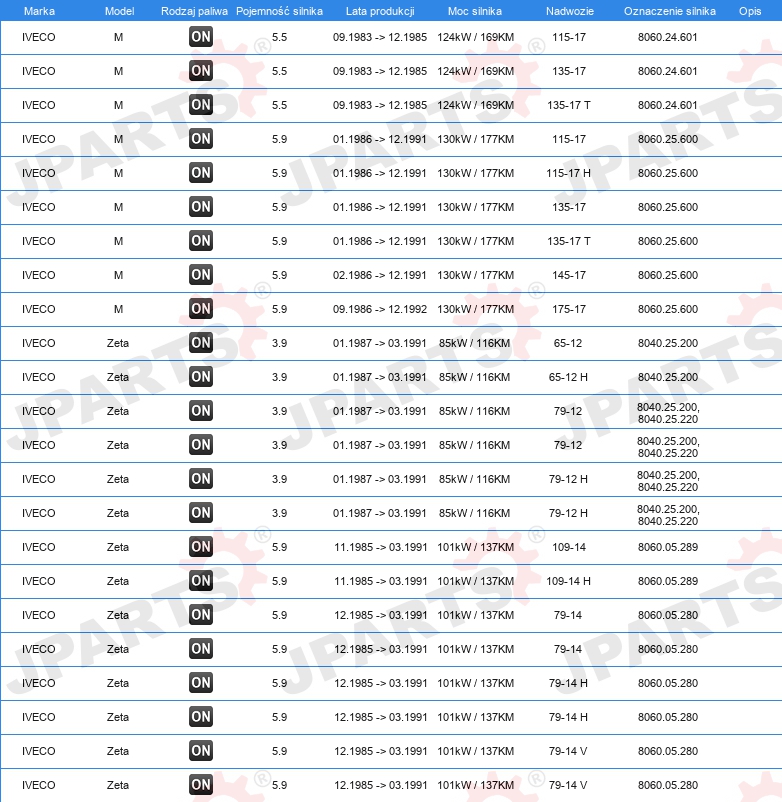The height and width of the screenshot is (802, 782).
Task: Click the body type cell 115-17 H
Action: [x=568, y=173]
